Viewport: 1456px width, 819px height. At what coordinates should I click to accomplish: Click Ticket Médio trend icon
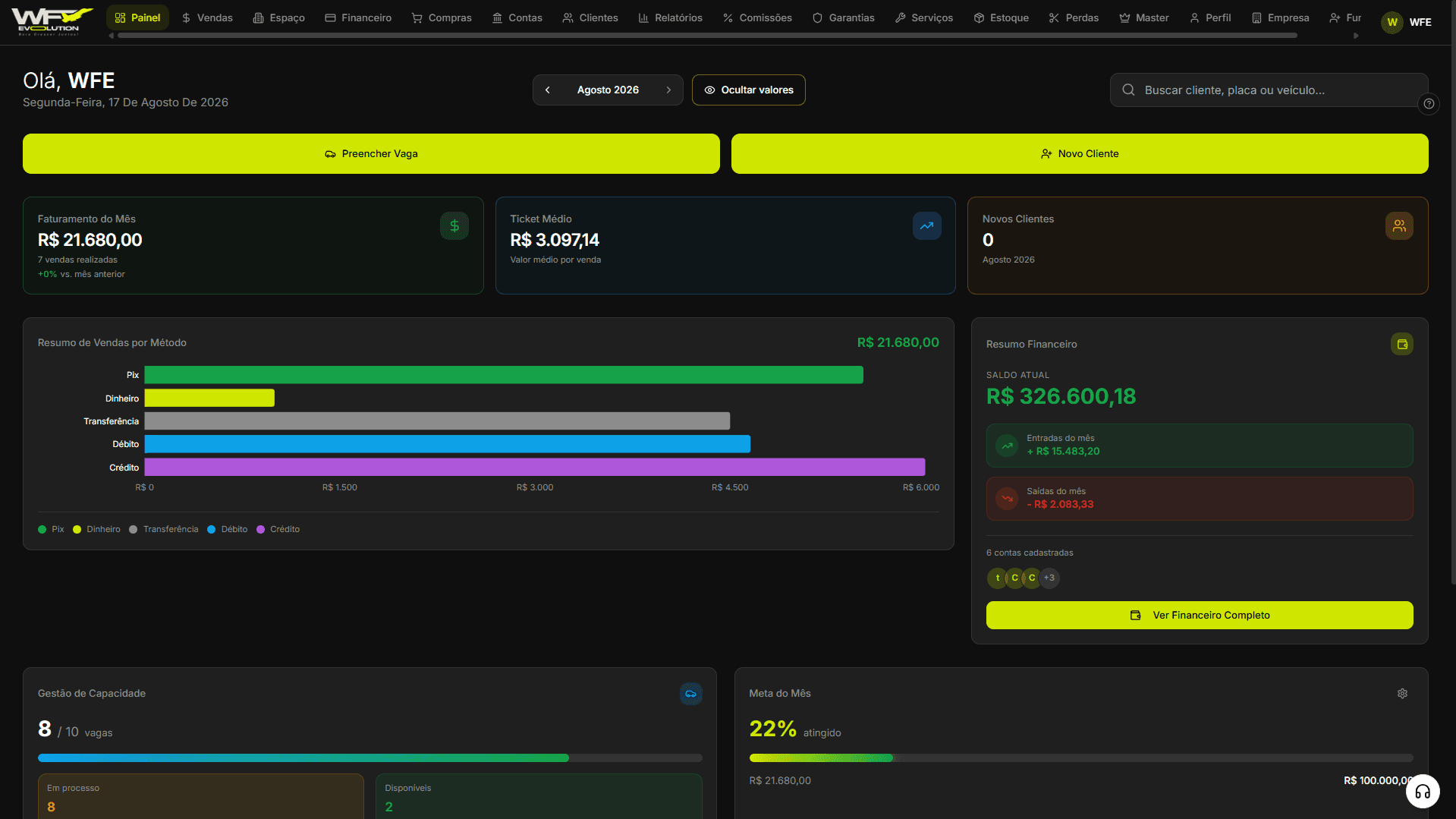(926, 225)
